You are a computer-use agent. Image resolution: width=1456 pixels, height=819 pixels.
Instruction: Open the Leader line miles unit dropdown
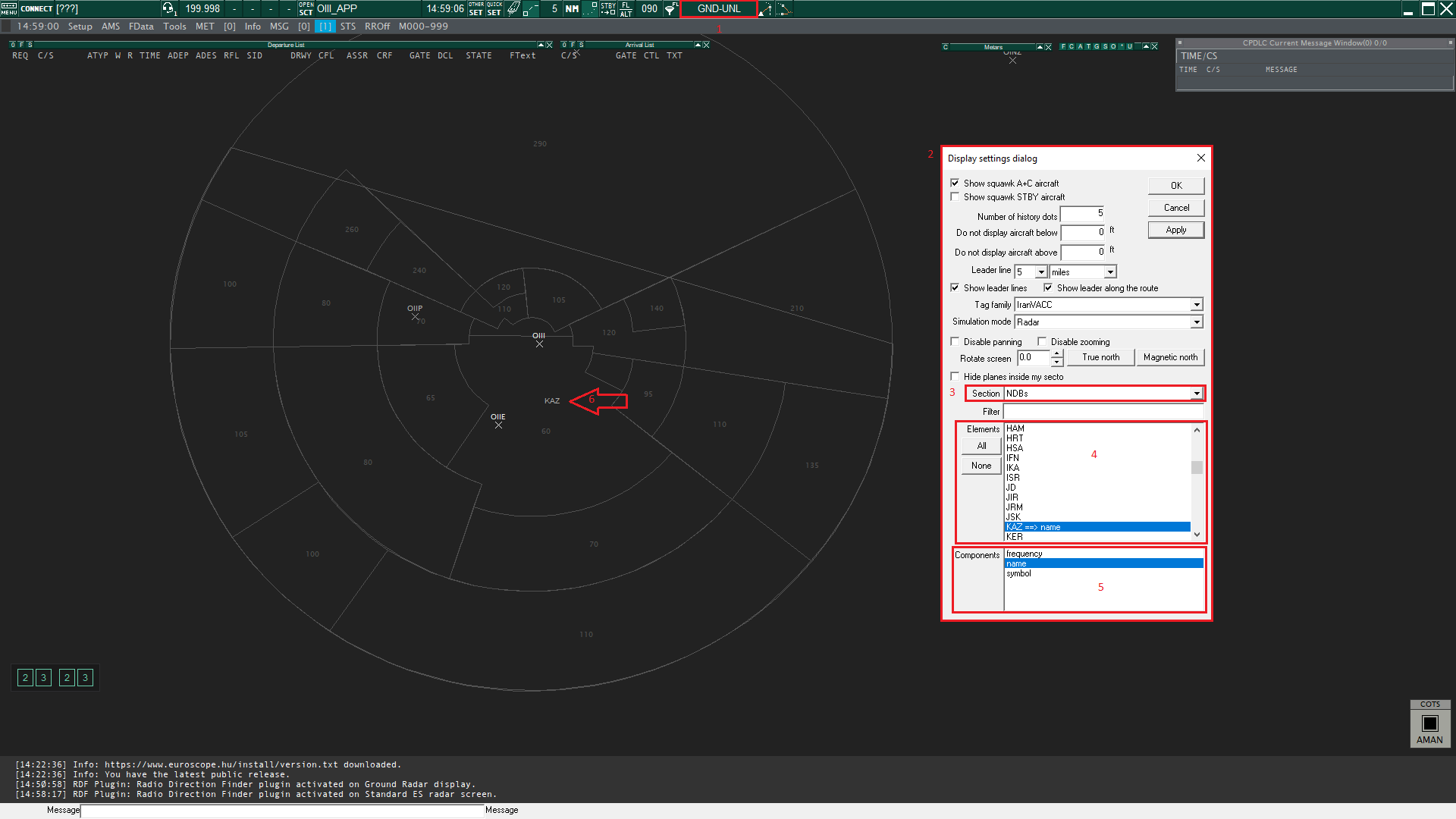click(1110, 271)
